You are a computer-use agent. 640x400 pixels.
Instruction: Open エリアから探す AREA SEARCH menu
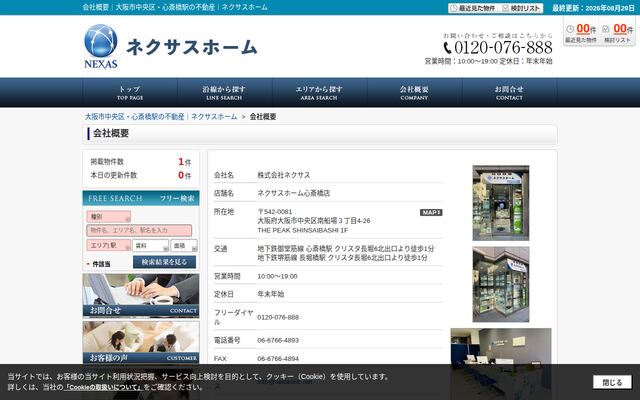point(319,93)
